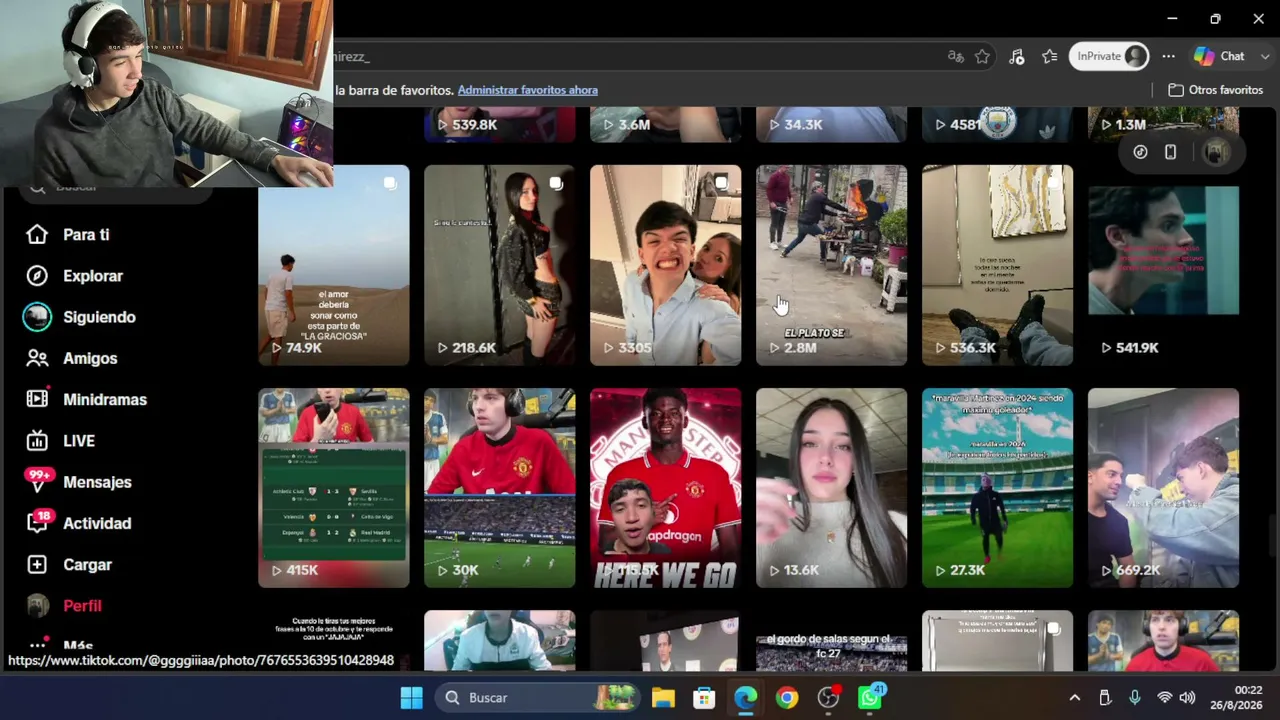Open the video with 34.3K views
The width and height of the screenshot is (1280, 720).
click(832, 124)
